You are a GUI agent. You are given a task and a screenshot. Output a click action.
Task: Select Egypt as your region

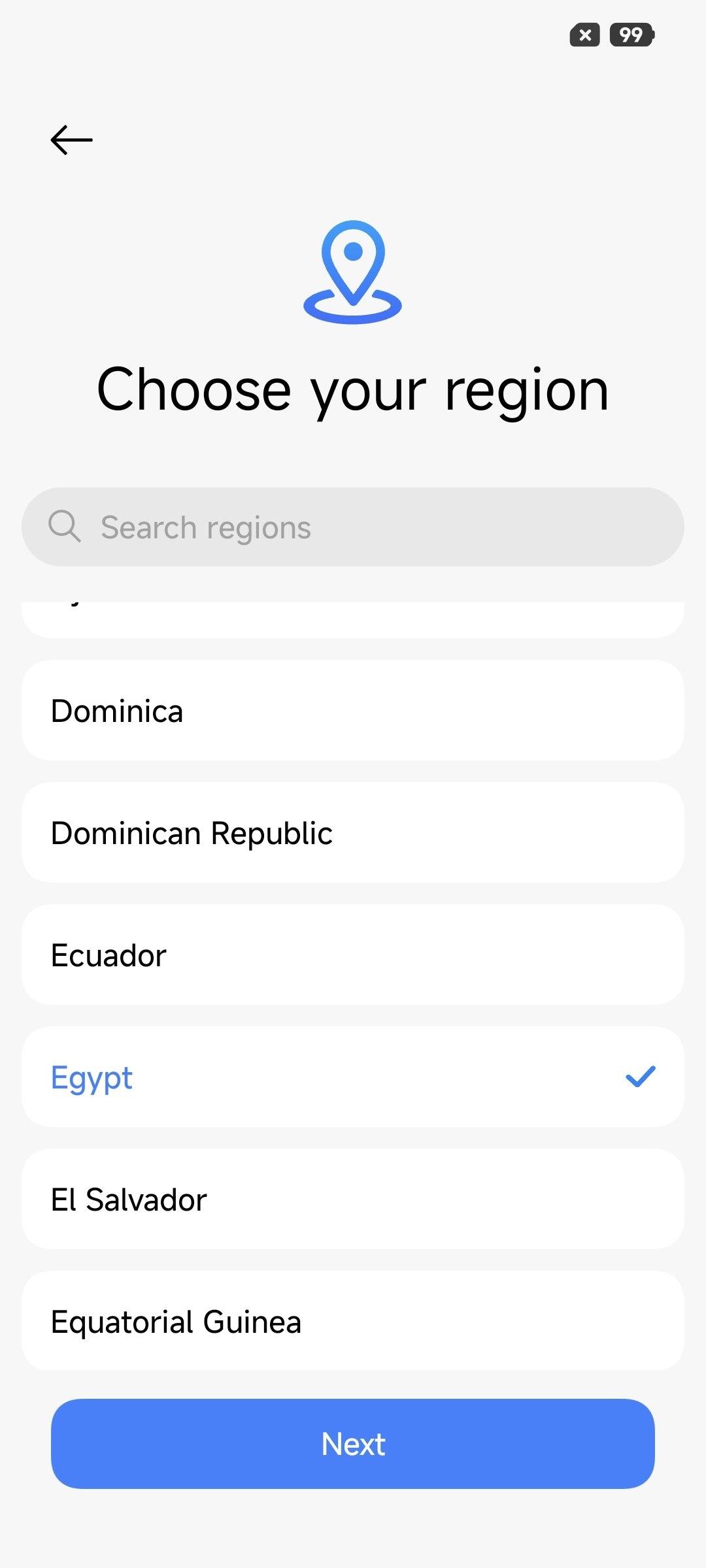pyautogui.click(x=353, y=1077)
